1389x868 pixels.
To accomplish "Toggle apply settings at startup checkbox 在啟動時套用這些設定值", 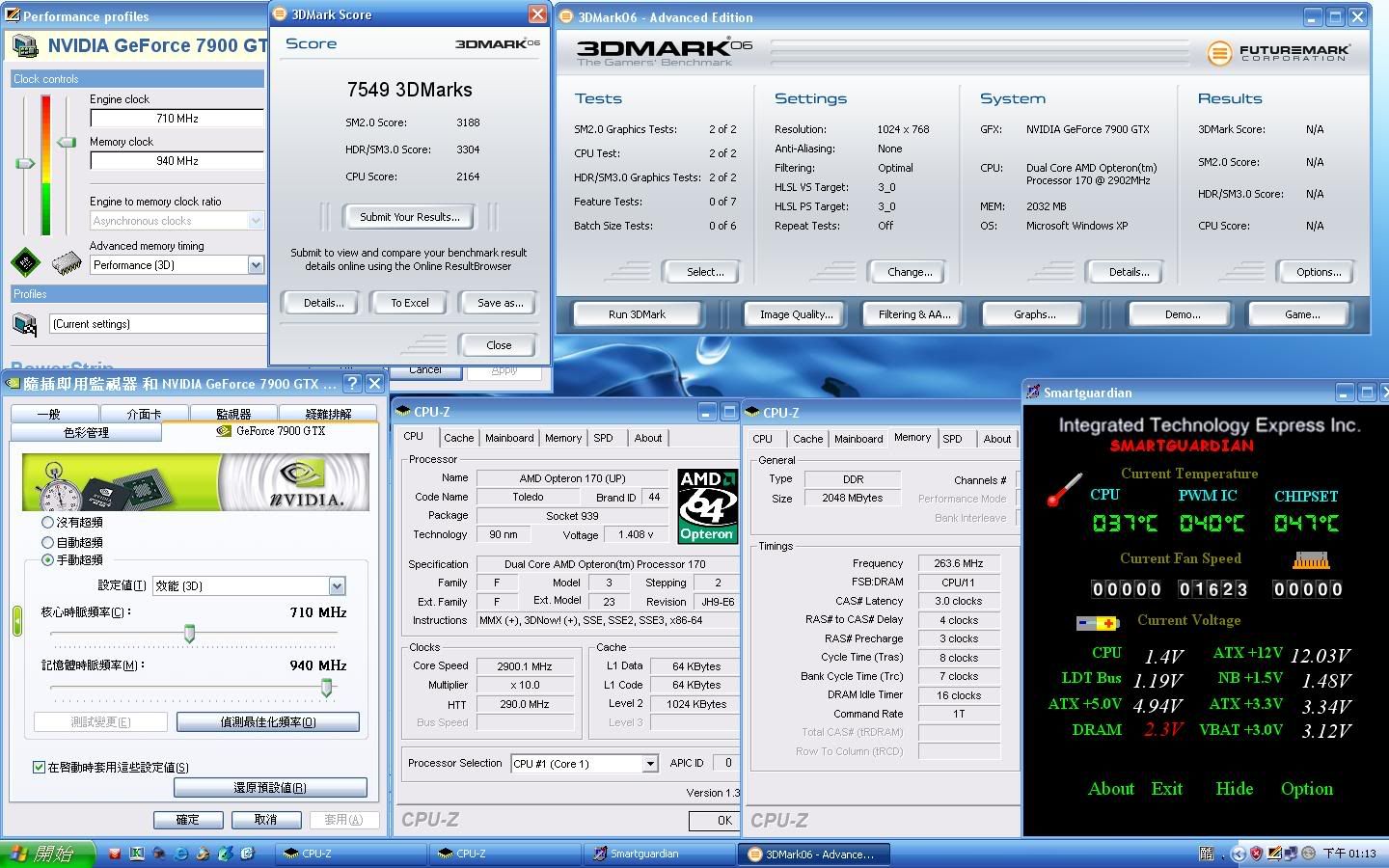I will (x=39, y=767).
